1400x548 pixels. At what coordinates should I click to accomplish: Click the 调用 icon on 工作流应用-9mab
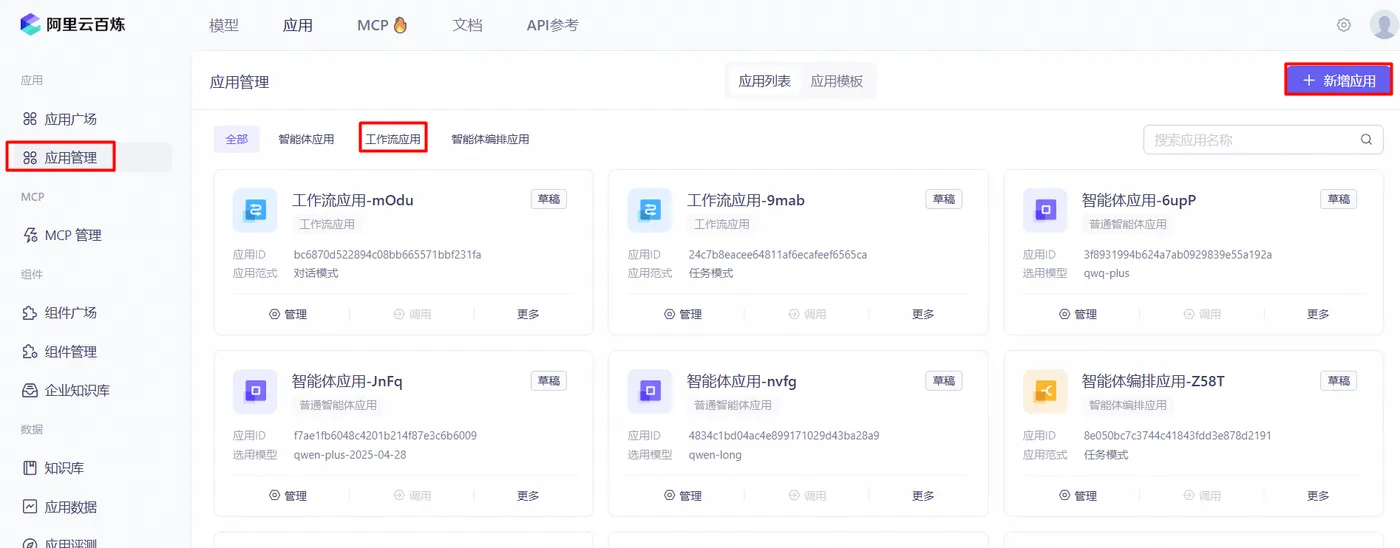(794, 314)
